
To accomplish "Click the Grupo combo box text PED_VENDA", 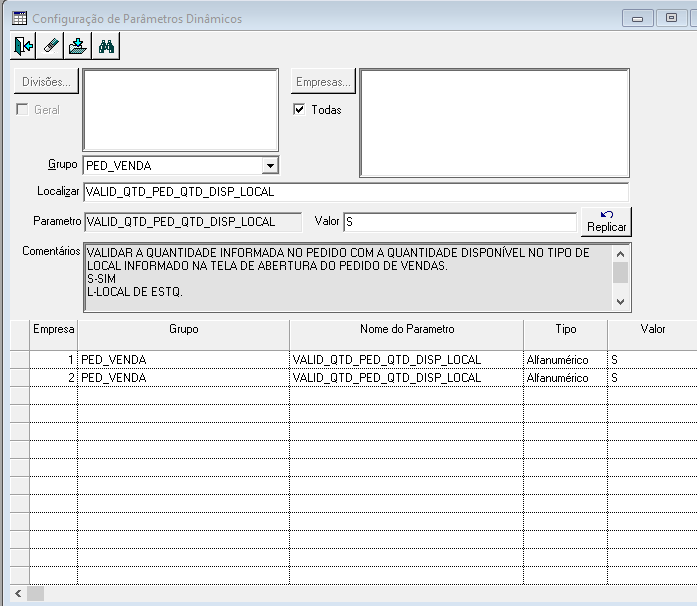I will 119,166.
